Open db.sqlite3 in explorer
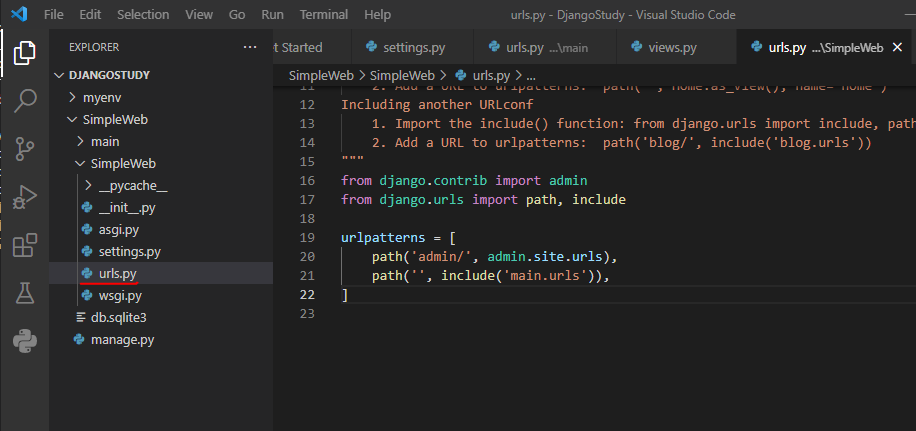The height and width of the screenshot is (431, 916). (161, 318)
